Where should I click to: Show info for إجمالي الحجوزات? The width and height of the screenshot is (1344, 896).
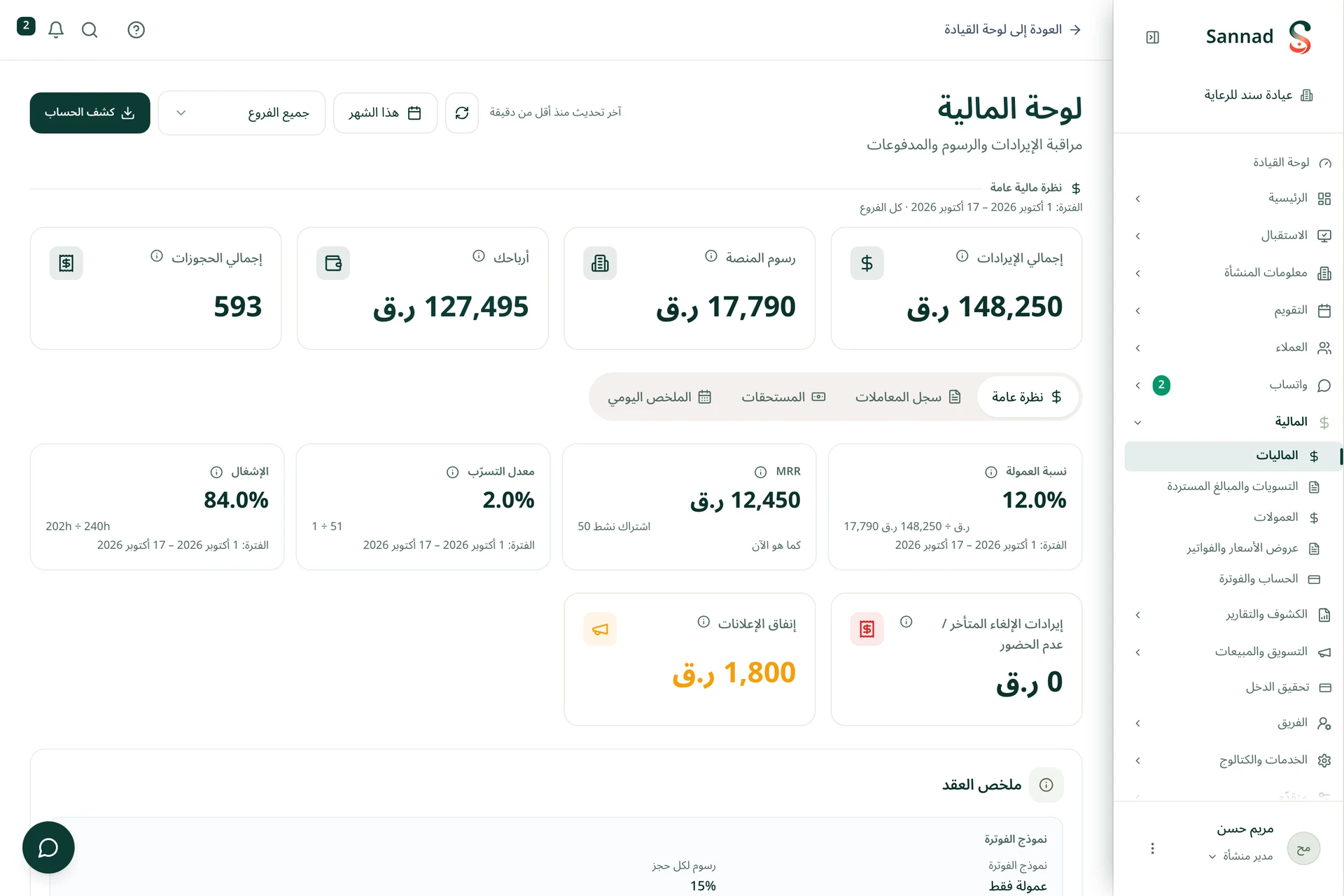coord(157,256)
